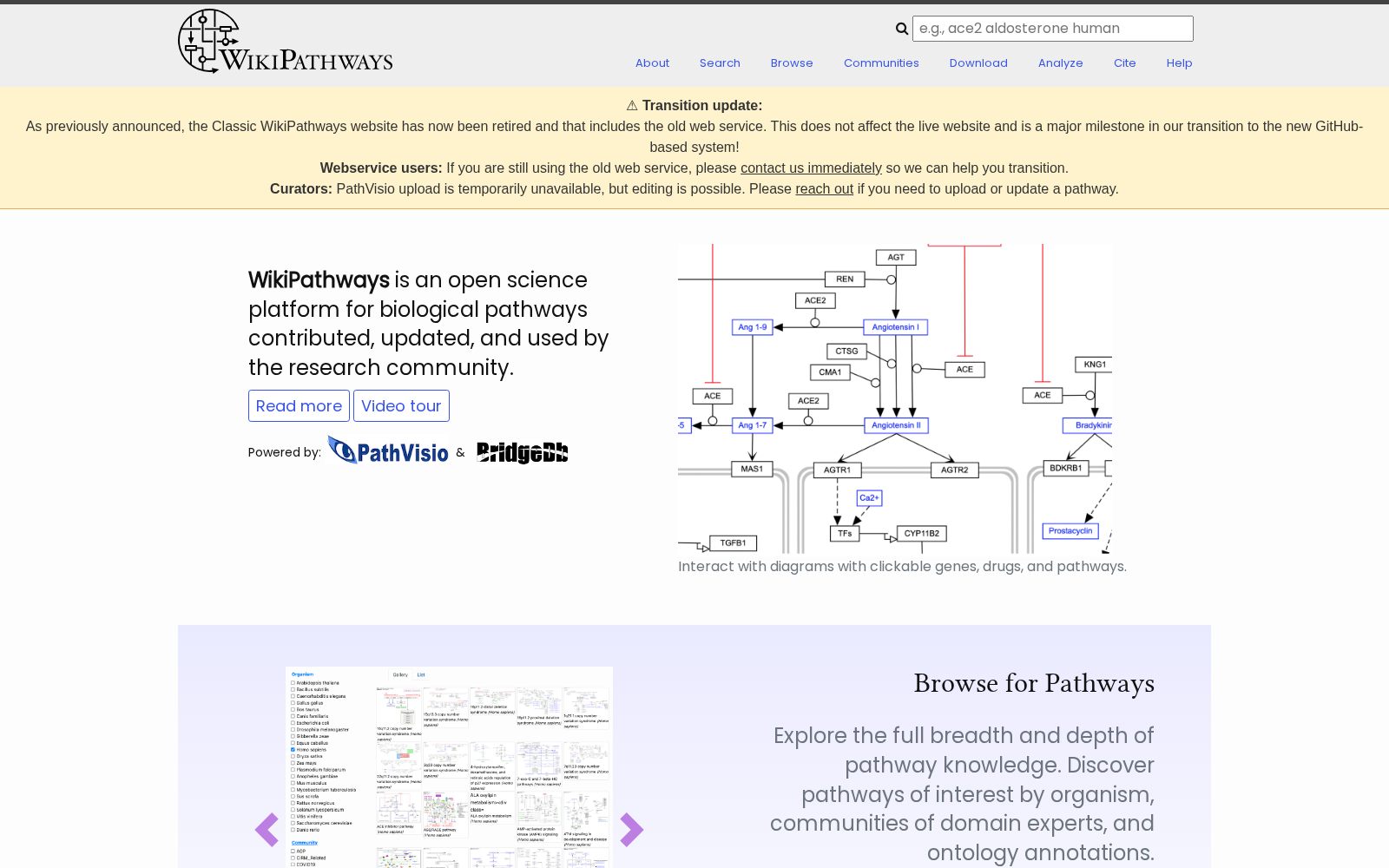Image resolution: width=1389 pixels, height=868 pixels.
Task: Follow the 'contact us immediately' link
Action: 811,168
